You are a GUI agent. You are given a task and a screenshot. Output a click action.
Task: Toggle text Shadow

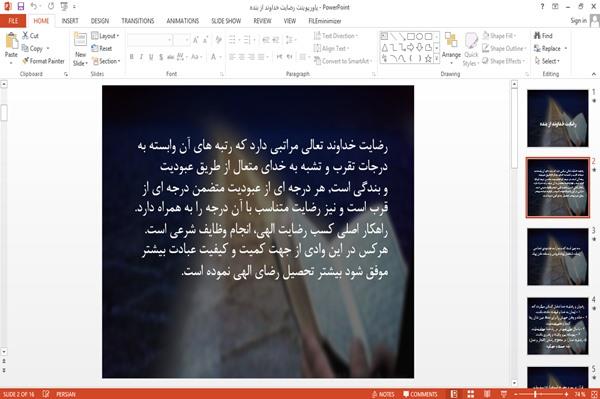tap(161, 57)
